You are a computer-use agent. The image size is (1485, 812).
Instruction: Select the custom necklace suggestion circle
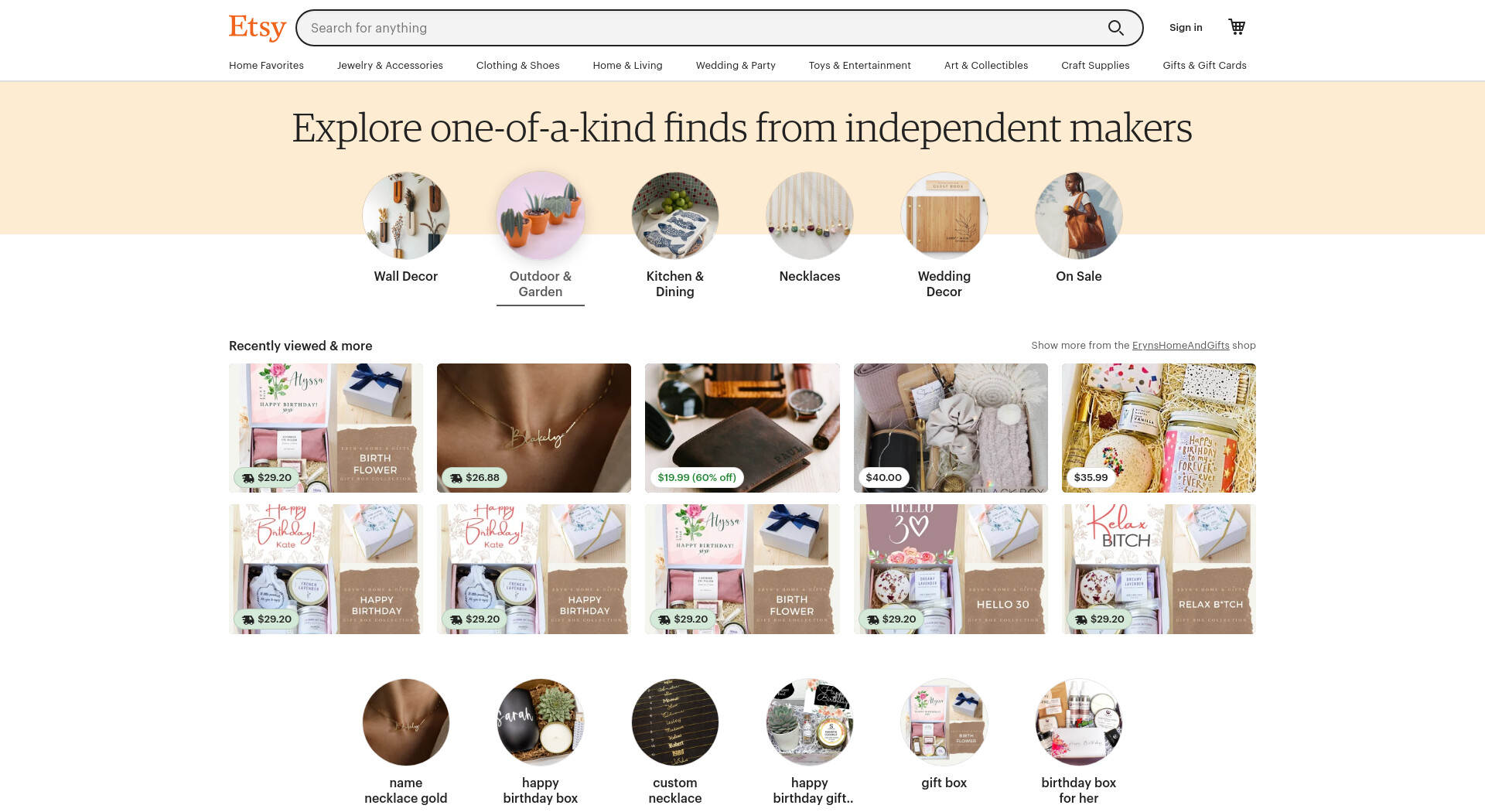(675, 722)
